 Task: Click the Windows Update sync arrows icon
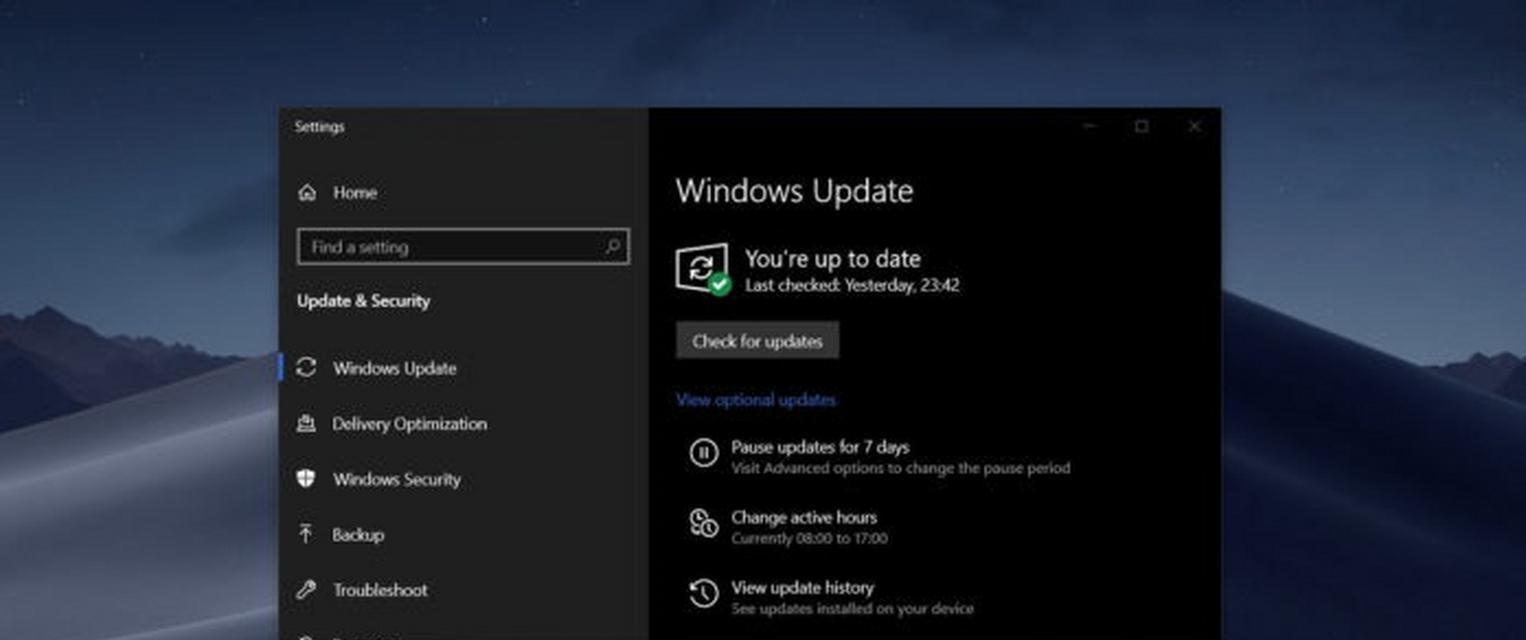(307, 367)
